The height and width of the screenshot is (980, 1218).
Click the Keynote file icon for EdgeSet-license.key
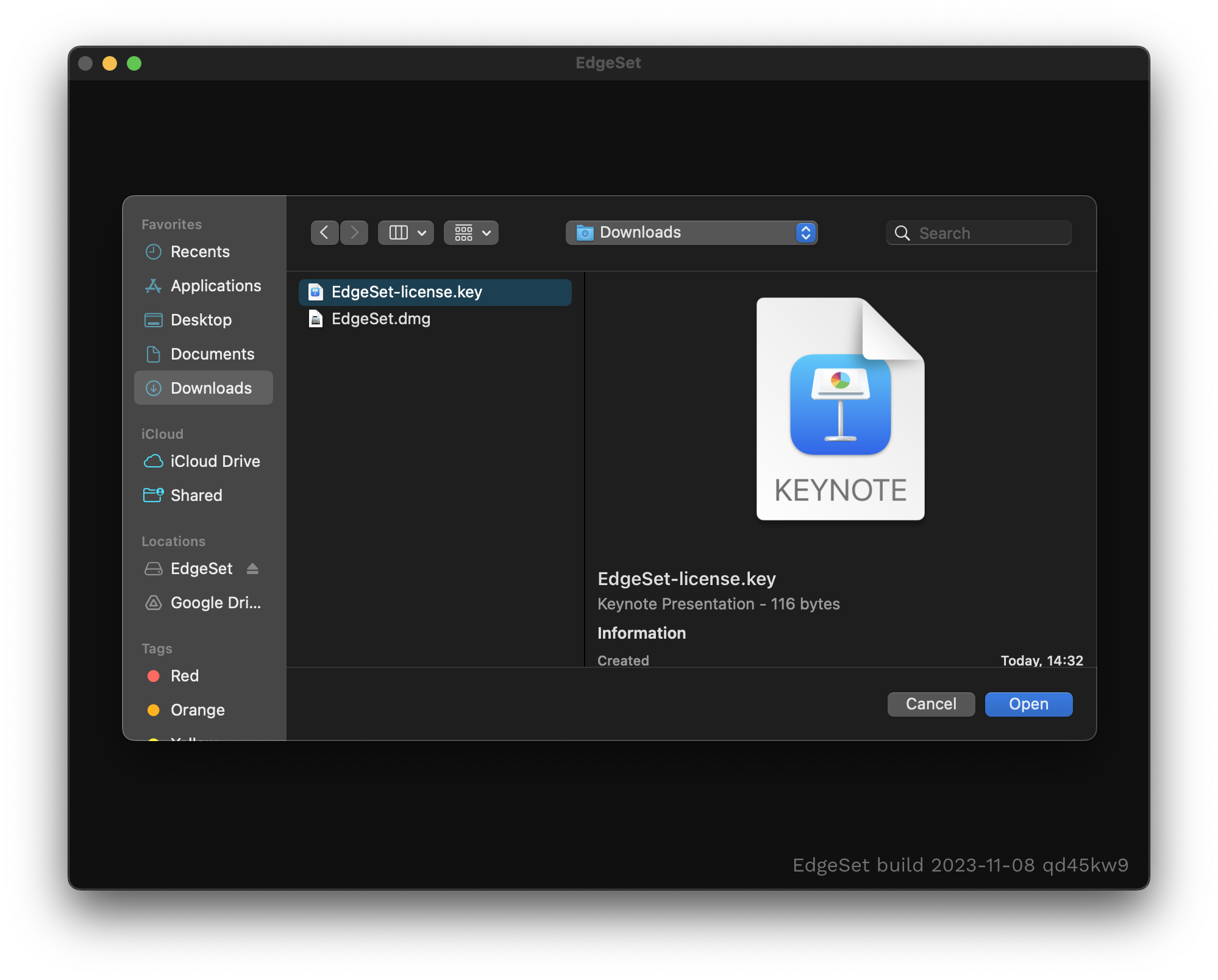(840, 409)
